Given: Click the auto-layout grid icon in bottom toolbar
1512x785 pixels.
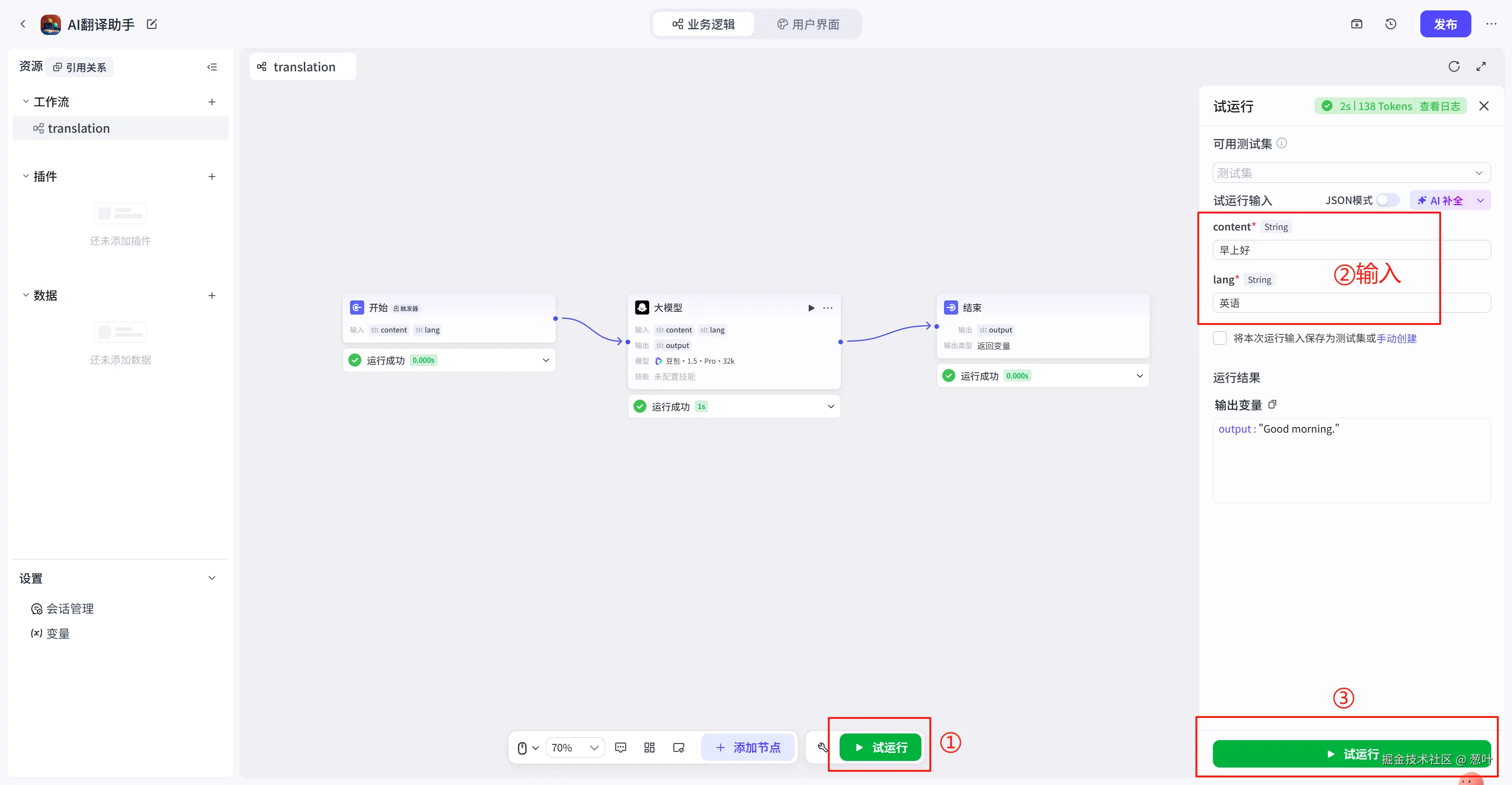Looking at the screenshot, I should (x=649, y=748).
